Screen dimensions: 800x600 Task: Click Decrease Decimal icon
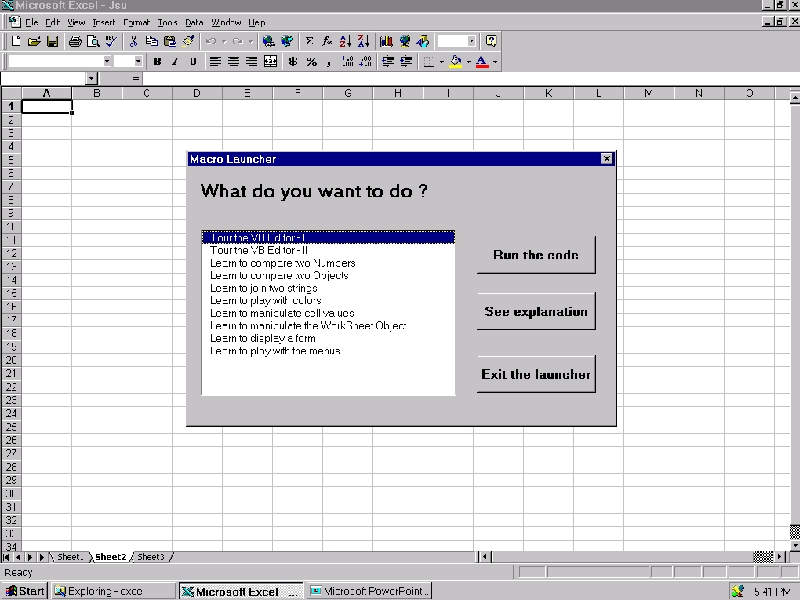365,62
